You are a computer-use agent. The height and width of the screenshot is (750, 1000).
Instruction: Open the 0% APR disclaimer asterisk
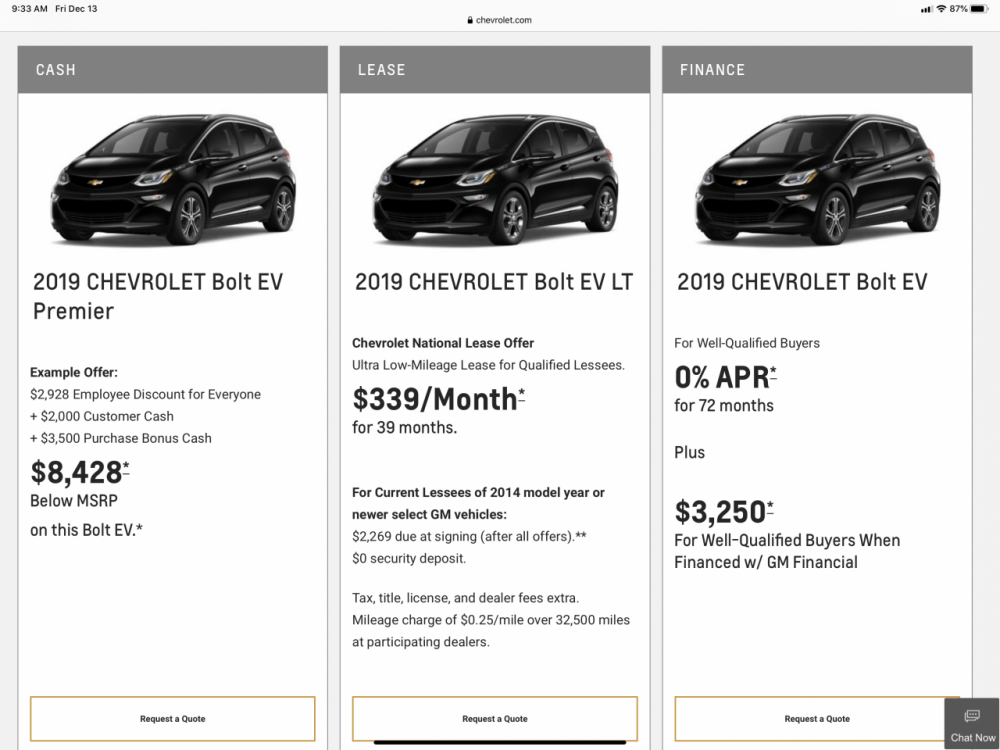coord(773,372)
